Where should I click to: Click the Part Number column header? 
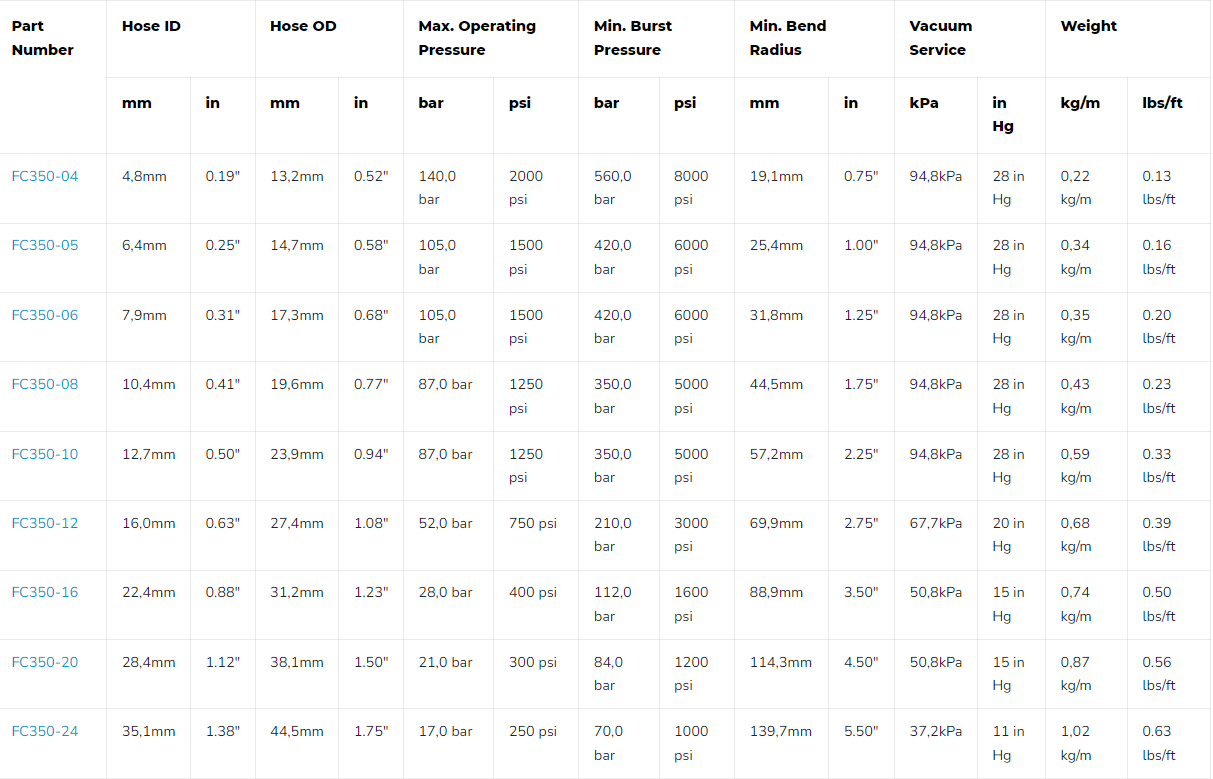click(x=43, y=38)
